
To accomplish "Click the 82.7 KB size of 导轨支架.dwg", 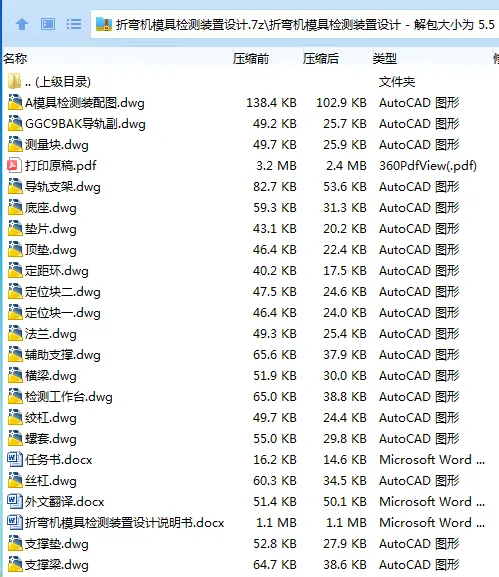I will 275,187.
